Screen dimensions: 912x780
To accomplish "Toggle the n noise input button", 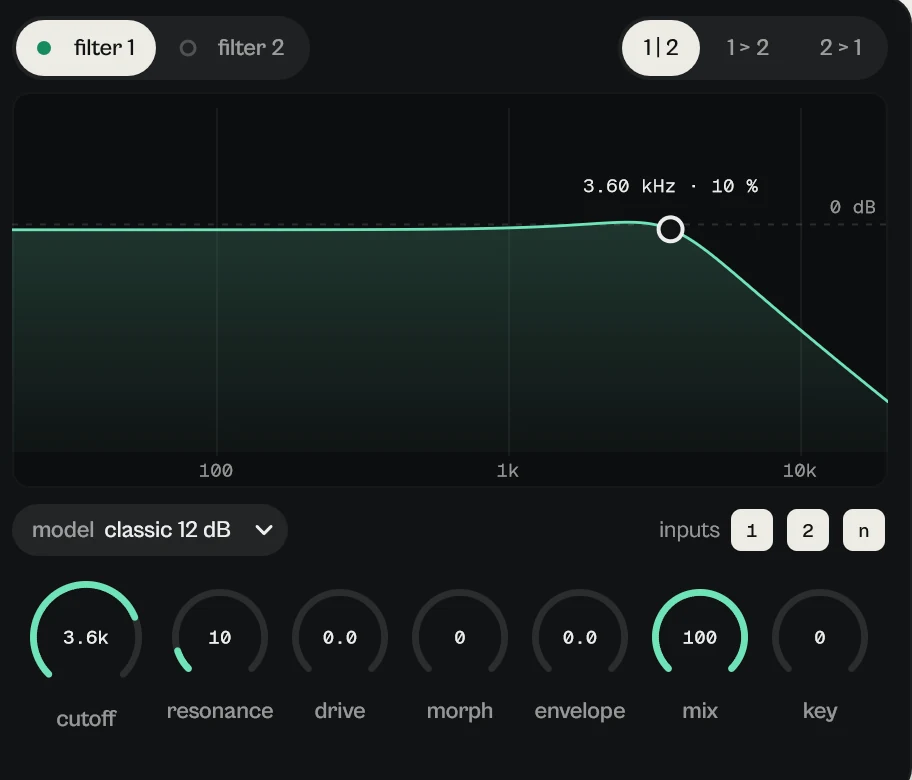I will click(x=864, y=530).
